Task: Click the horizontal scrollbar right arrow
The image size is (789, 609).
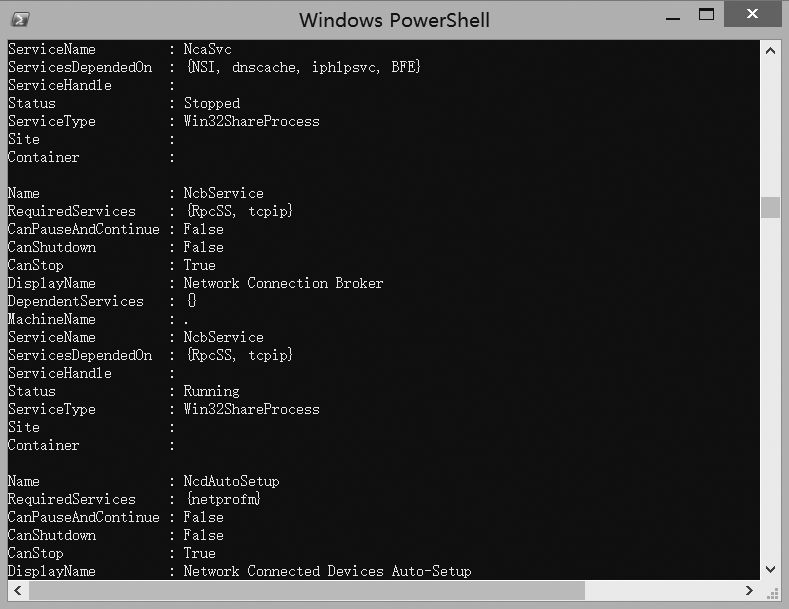Action: pyautogui.click(x=751, y=590)
